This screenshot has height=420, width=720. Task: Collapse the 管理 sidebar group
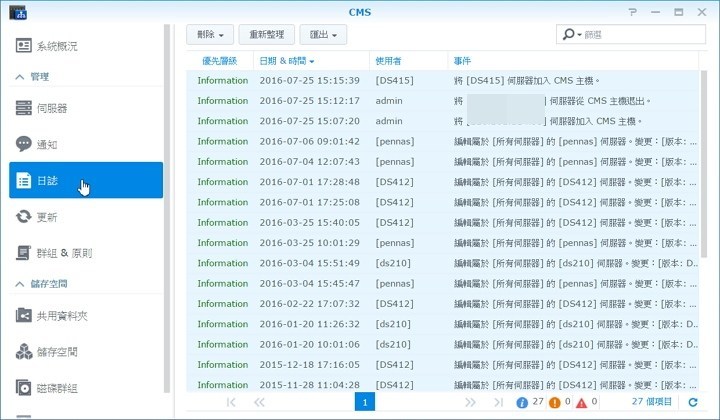click(20, 77)
